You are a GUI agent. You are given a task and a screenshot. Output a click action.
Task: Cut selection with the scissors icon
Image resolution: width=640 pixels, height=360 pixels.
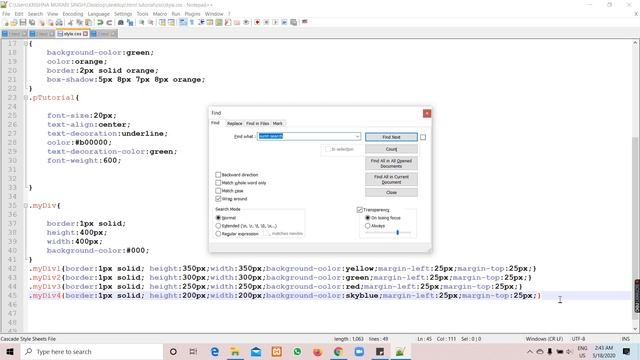pos(70,22)
